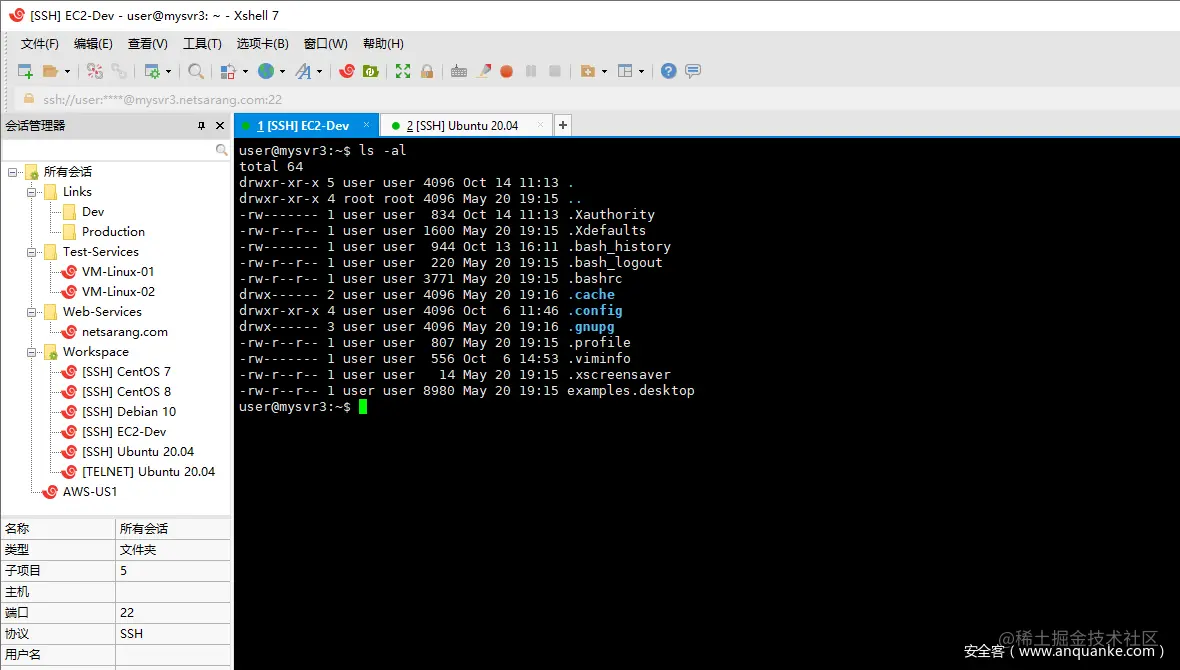Screen dimensions: 1180x670
Task: Click the address bar with ssh URL
Action: (x=595, y=99)
